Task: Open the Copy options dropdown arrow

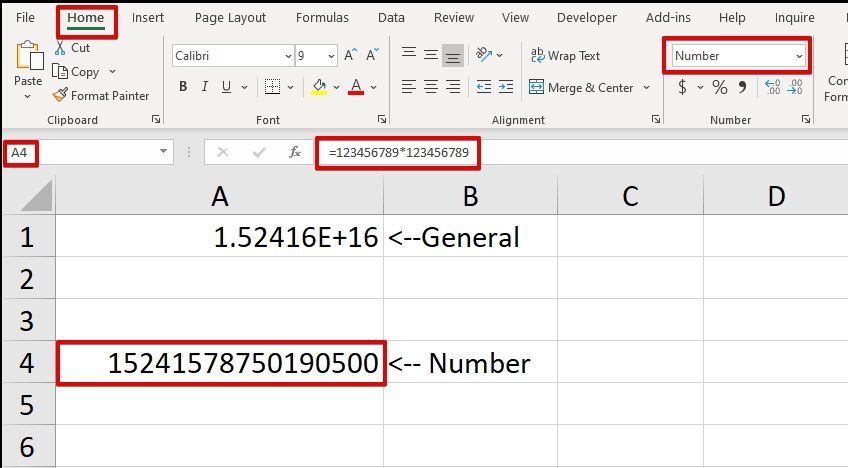Action: click(112, 71)
